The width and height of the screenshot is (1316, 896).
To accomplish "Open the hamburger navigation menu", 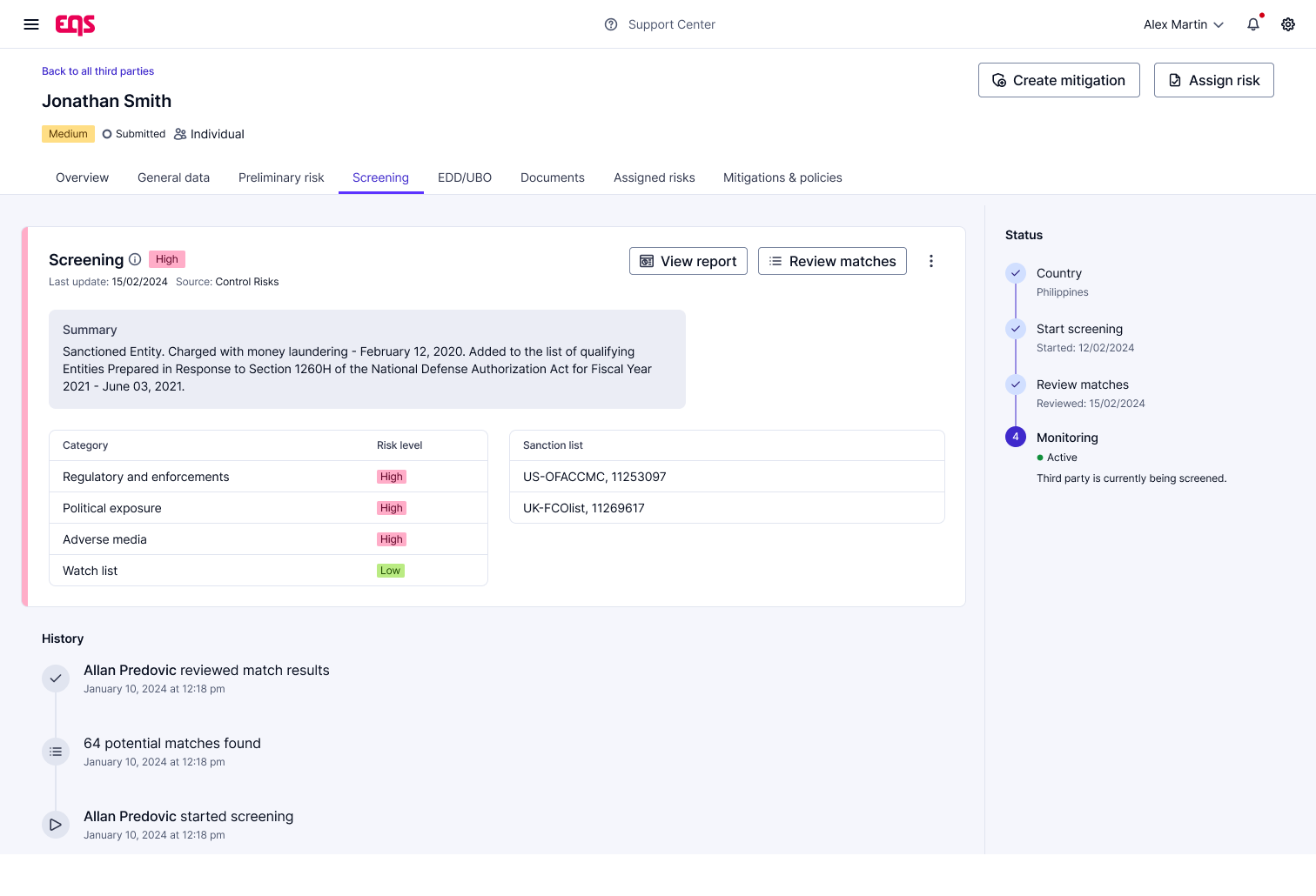I will (31, 24).
